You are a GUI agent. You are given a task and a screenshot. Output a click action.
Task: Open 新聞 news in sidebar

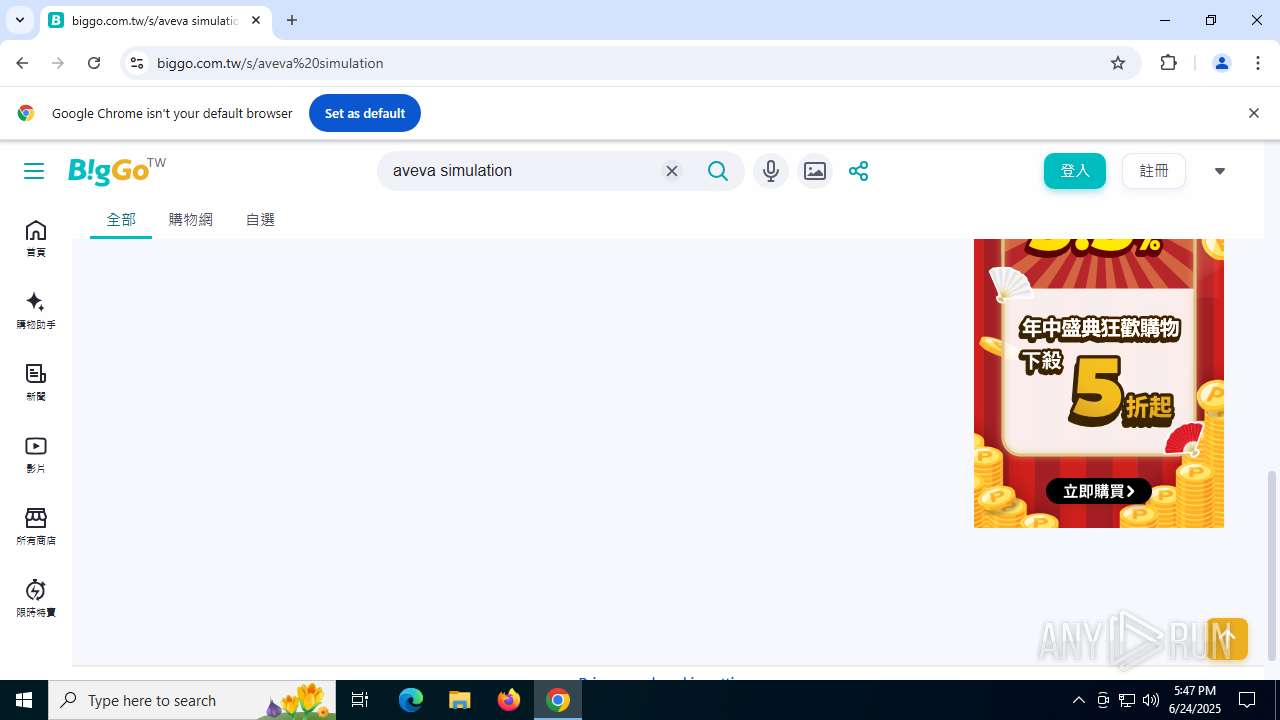36,383
